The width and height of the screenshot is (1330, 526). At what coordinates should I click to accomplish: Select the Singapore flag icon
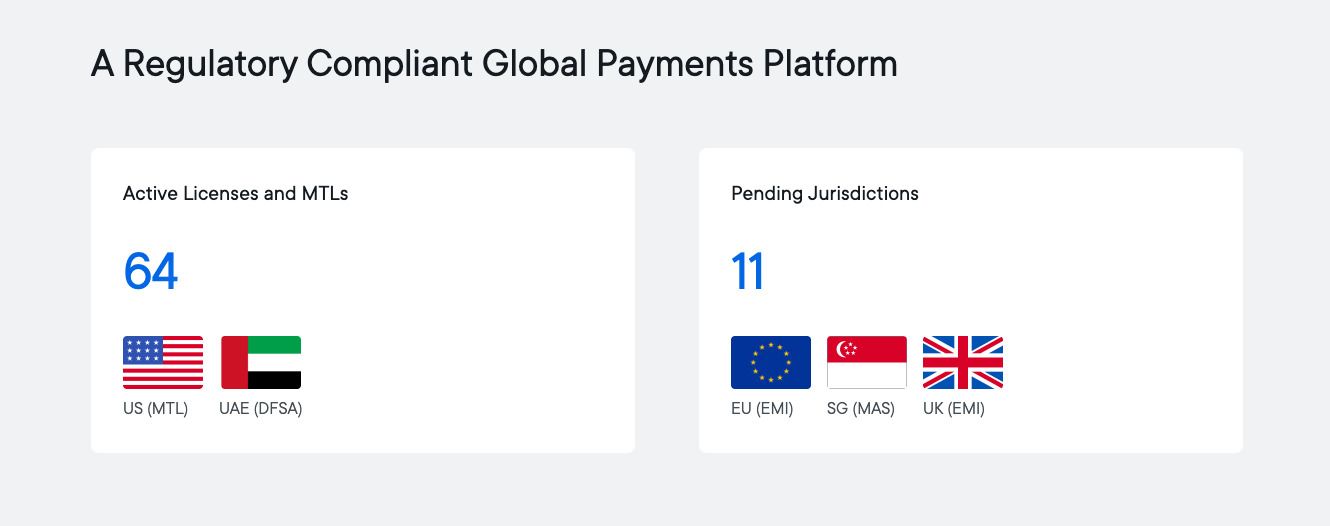tap(867, 362)
